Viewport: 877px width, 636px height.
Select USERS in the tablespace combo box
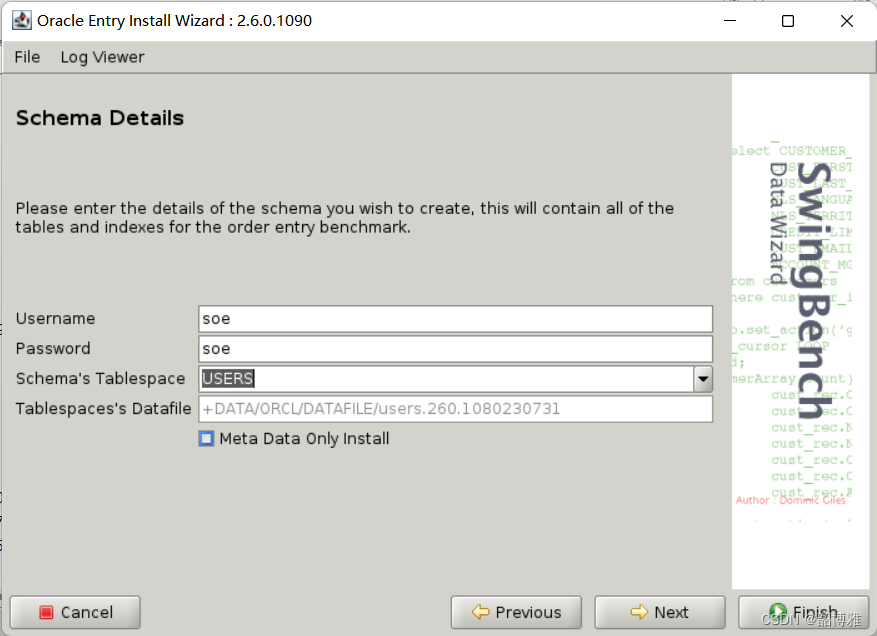[x=227, y=378]
